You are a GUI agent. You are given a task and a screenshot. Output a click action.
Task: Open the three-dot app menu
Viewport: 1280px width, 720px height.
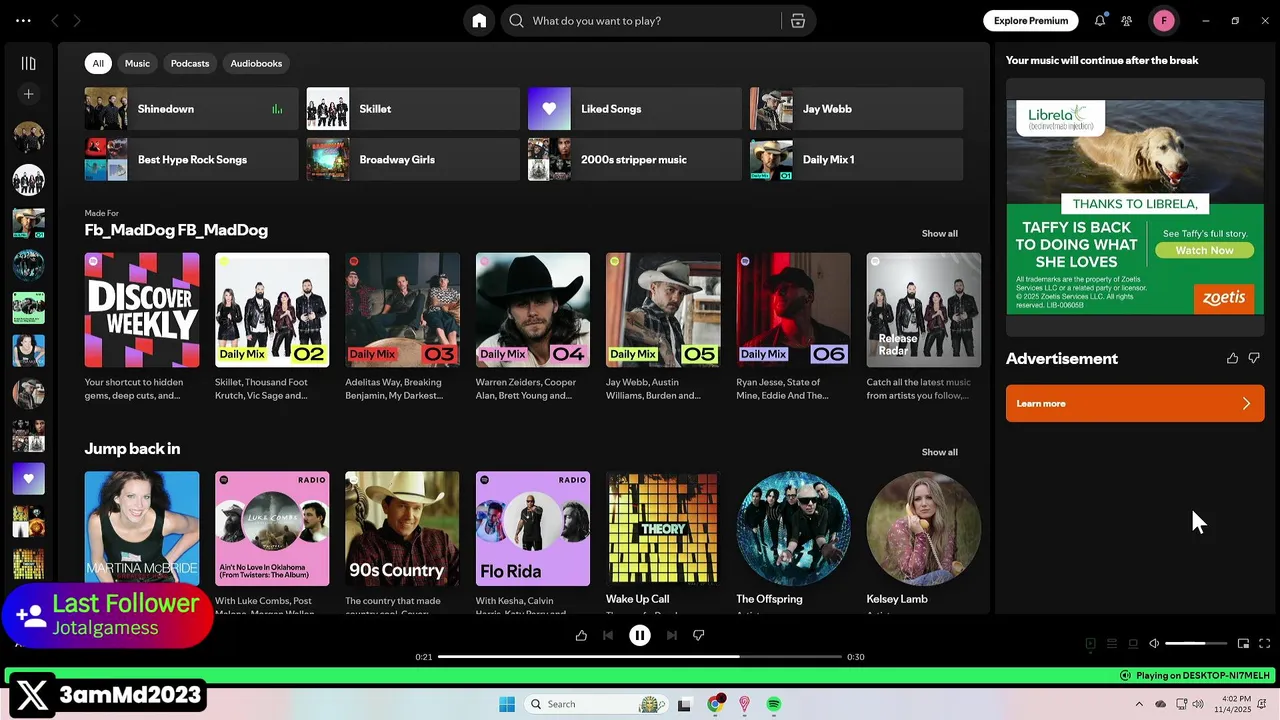pyautogui.click(x=23, y=20)
